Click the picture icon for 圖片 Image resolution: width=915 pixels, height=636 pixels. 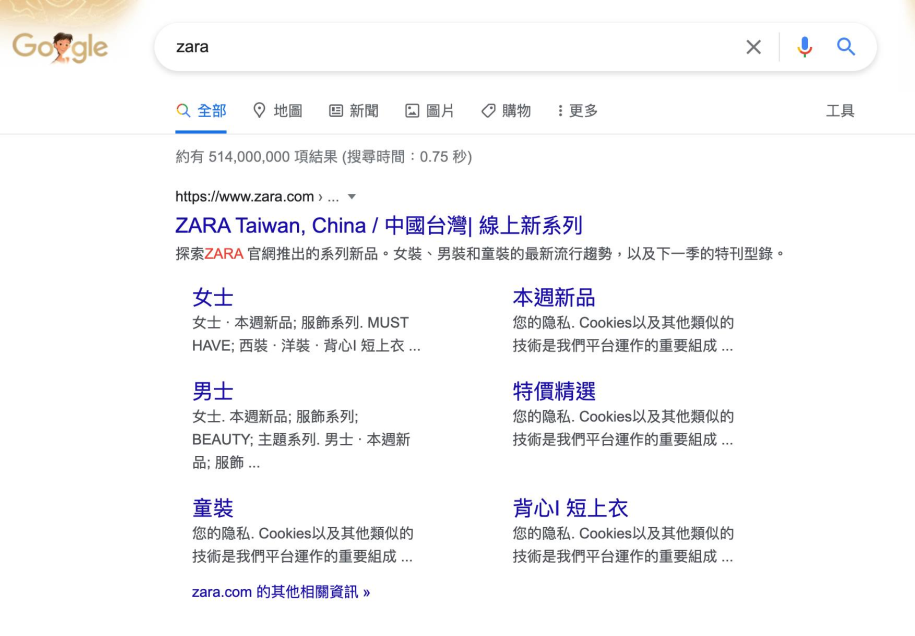click(x=412, y=110)
